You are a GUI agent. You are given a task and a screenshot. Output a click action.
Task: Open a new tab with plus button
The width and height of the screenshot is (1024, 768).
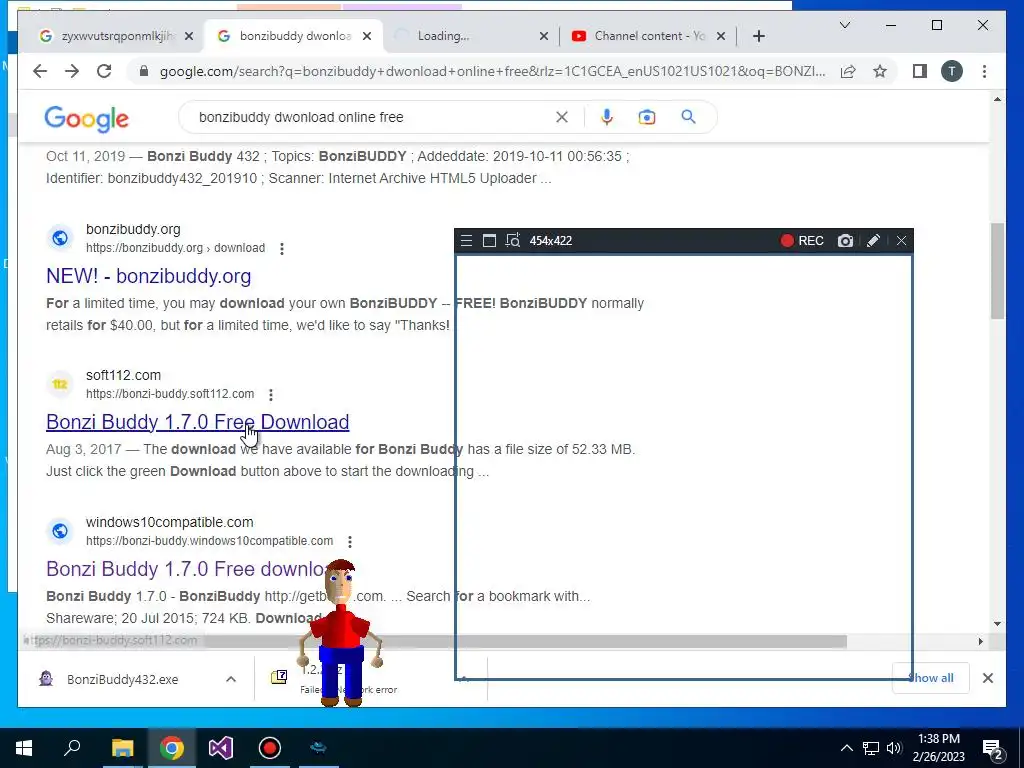click(758, 36)
